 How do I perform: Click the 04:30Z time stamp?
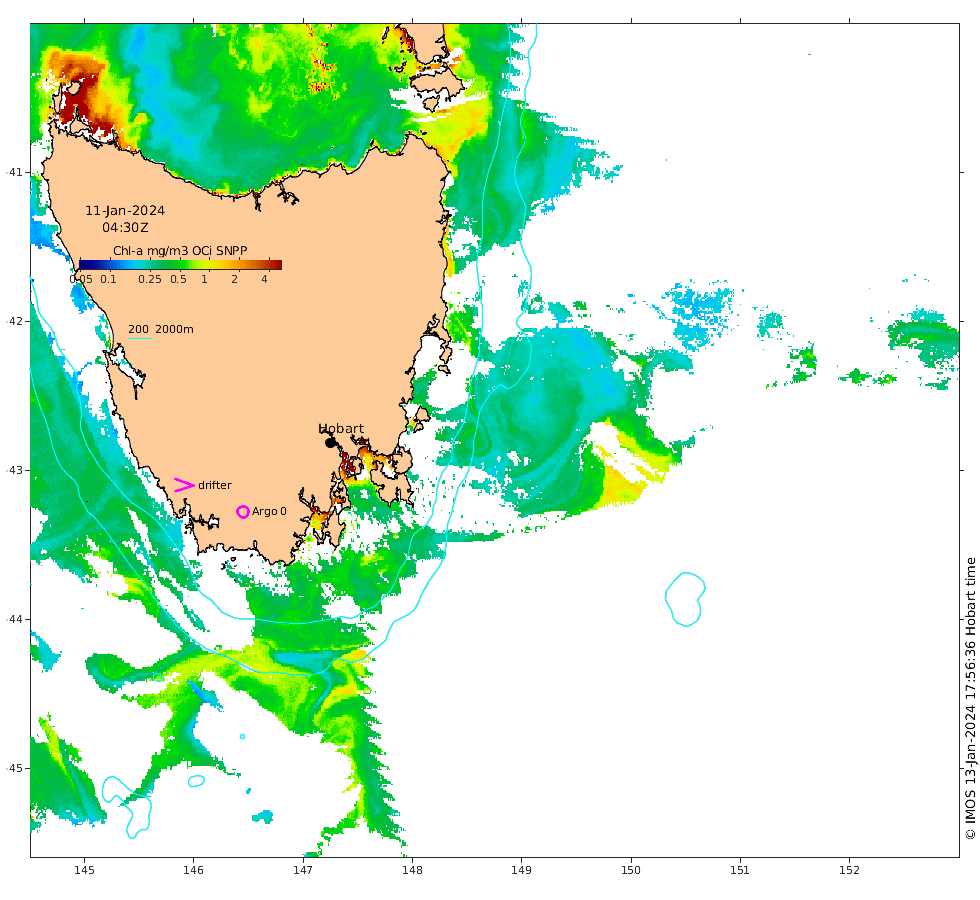point(124,228)
